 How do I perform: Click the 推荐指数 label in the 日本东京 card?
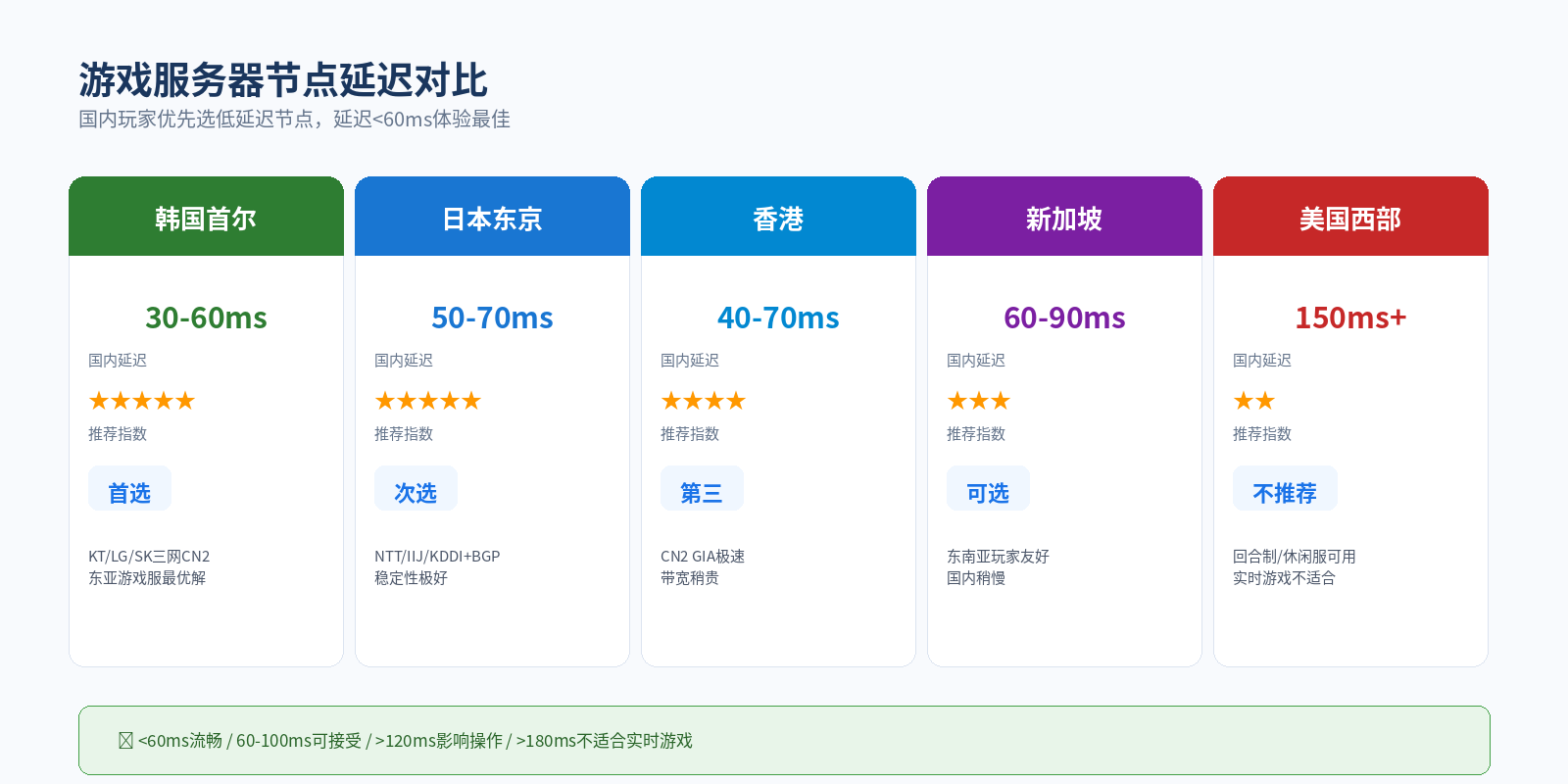(x=404, y=434)
